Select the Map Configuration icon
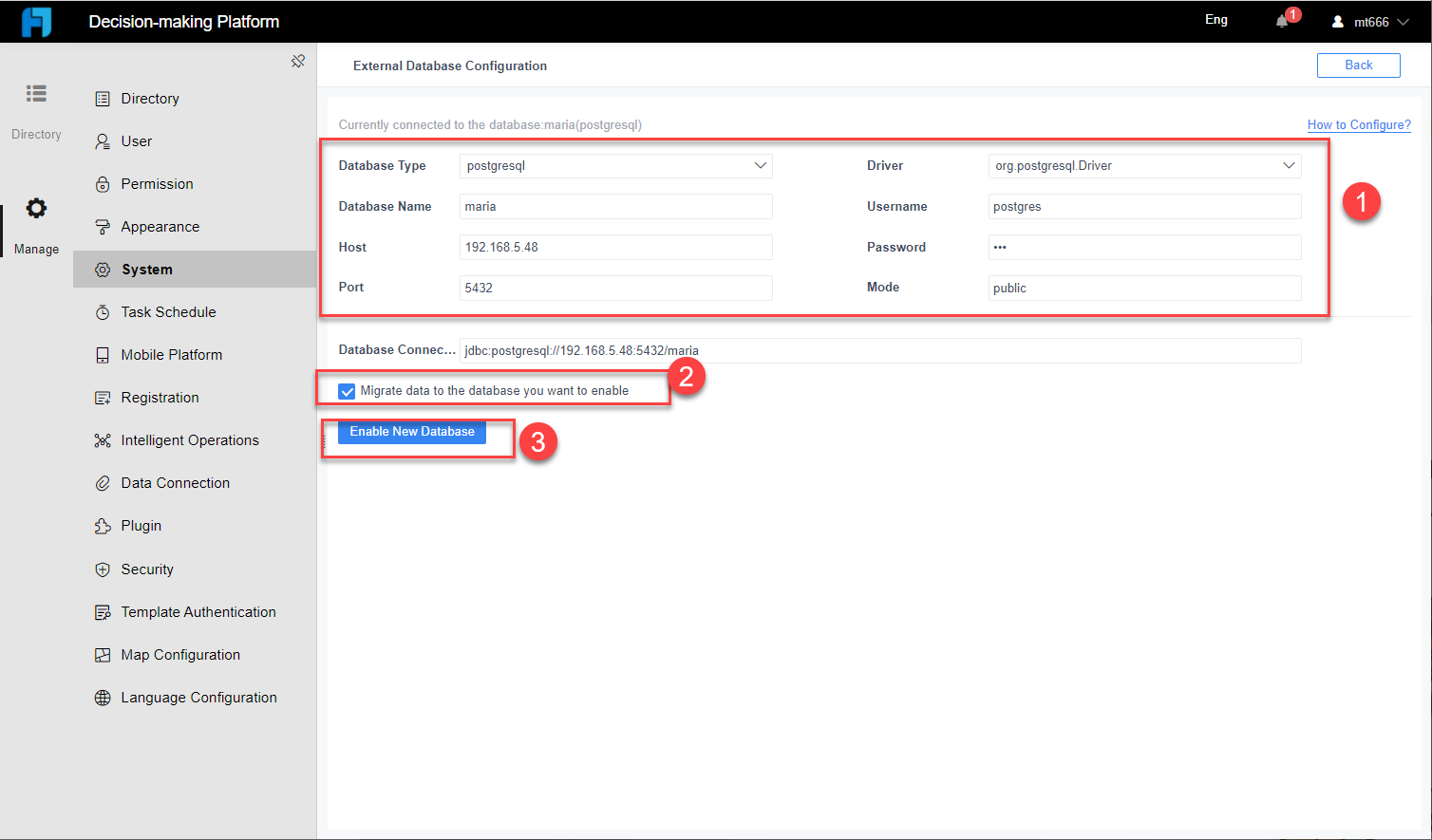1432x840 pixels. (103, 654)
